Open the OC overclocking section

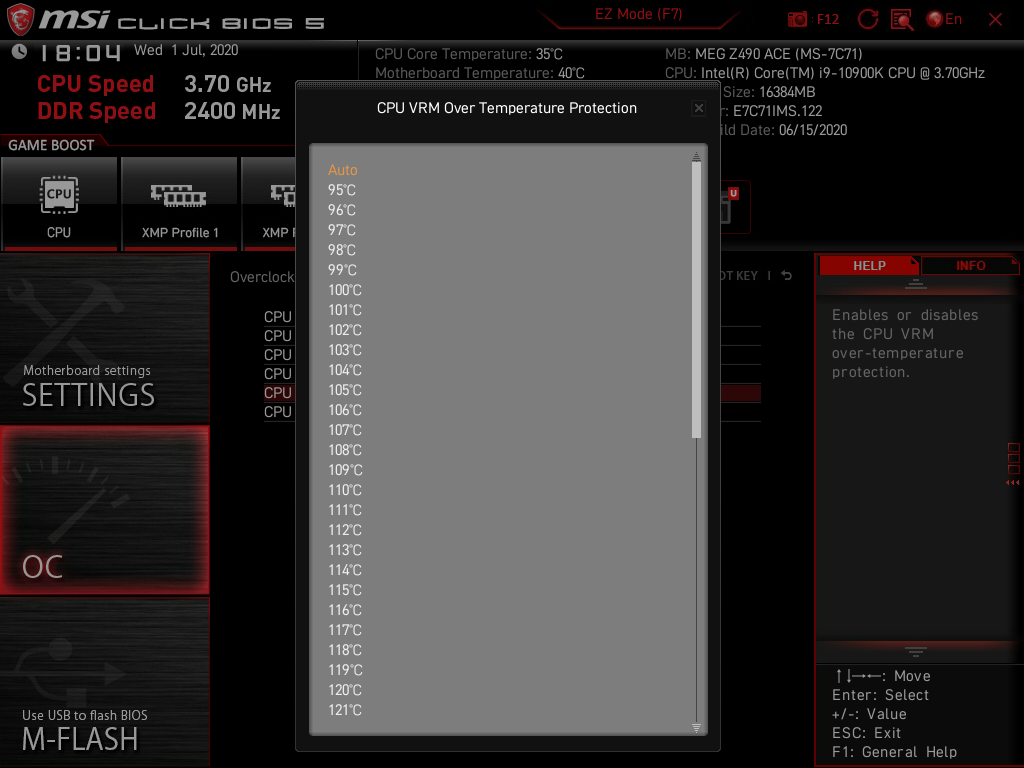tap(104, 510)
